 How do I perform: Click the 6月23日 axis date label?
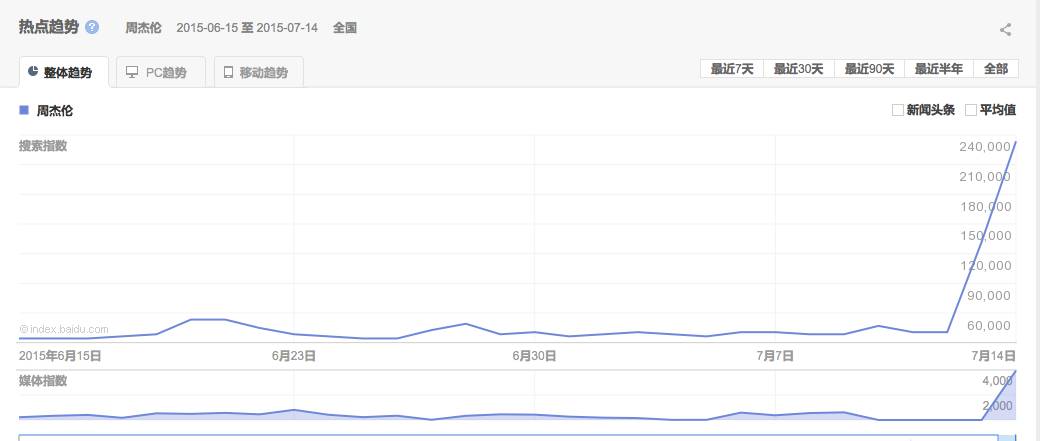(293, 356)
